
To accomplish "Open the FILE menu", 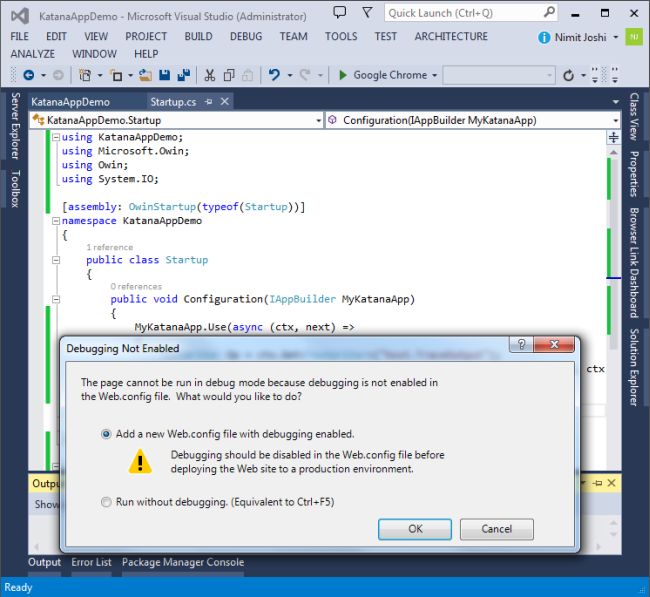I will [x=19, y=36].
